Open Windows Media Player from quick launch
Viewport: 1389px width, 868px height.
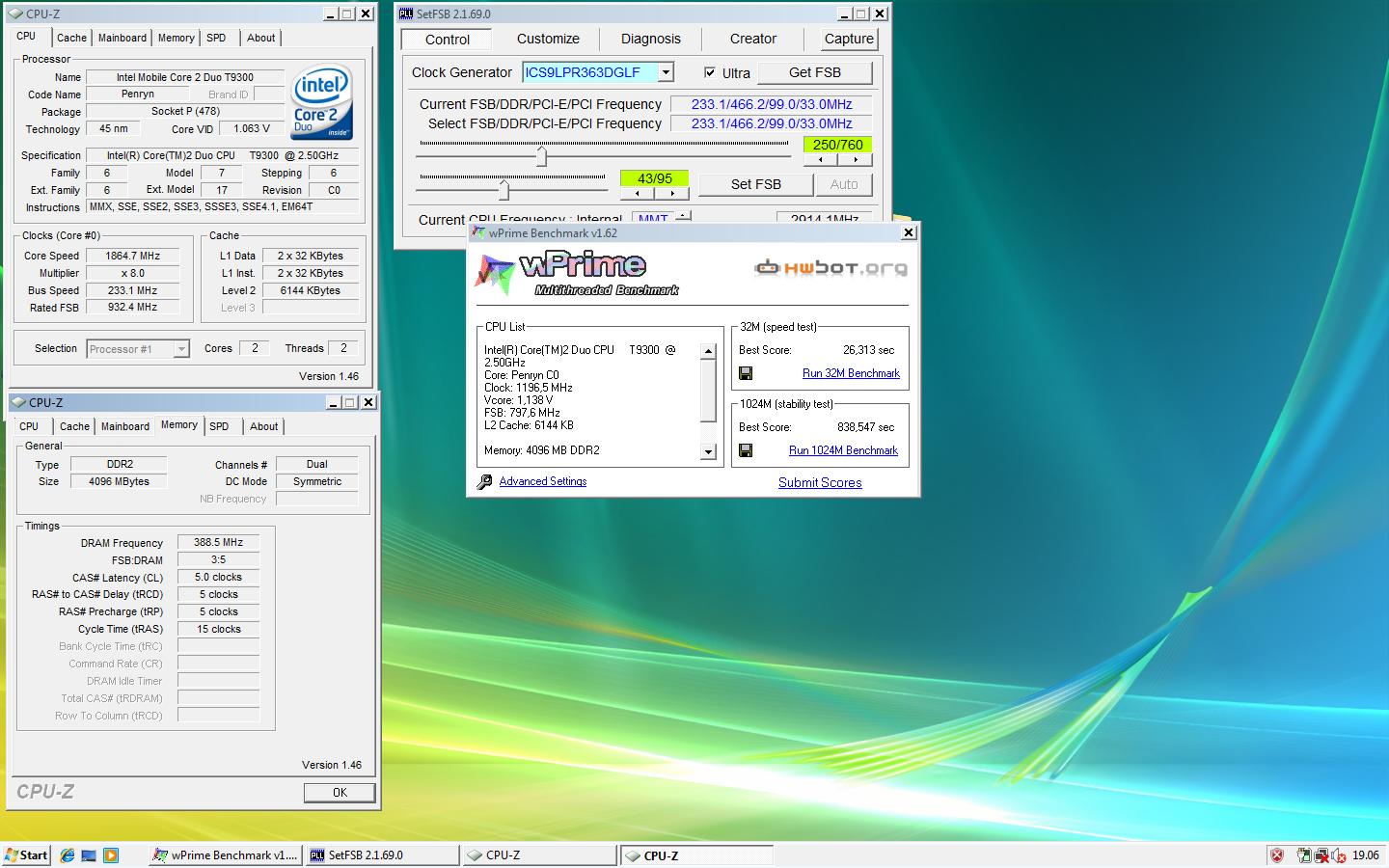pos(110,854)
